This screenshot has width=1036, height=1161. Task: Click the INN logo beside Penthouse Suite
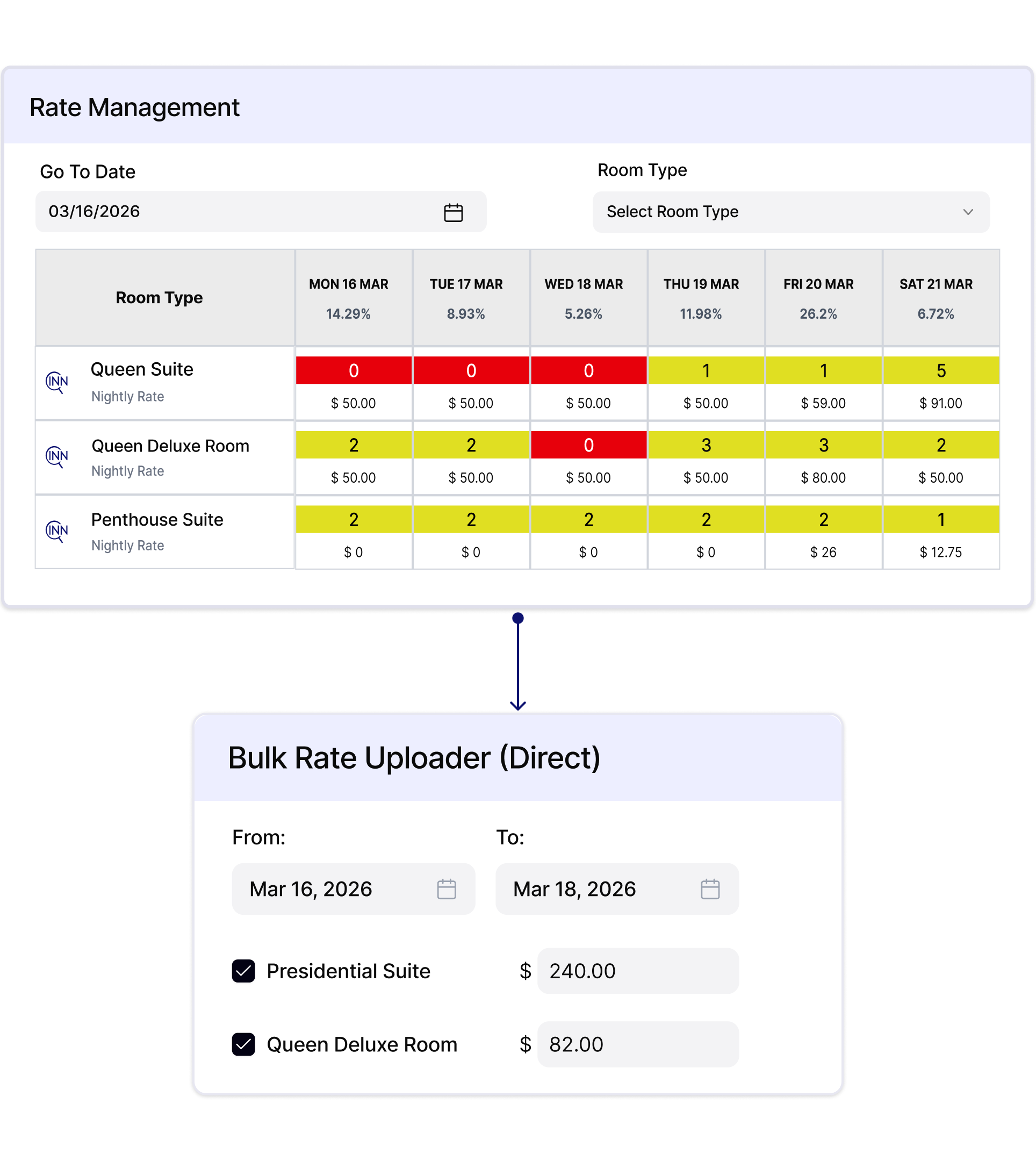57,531
